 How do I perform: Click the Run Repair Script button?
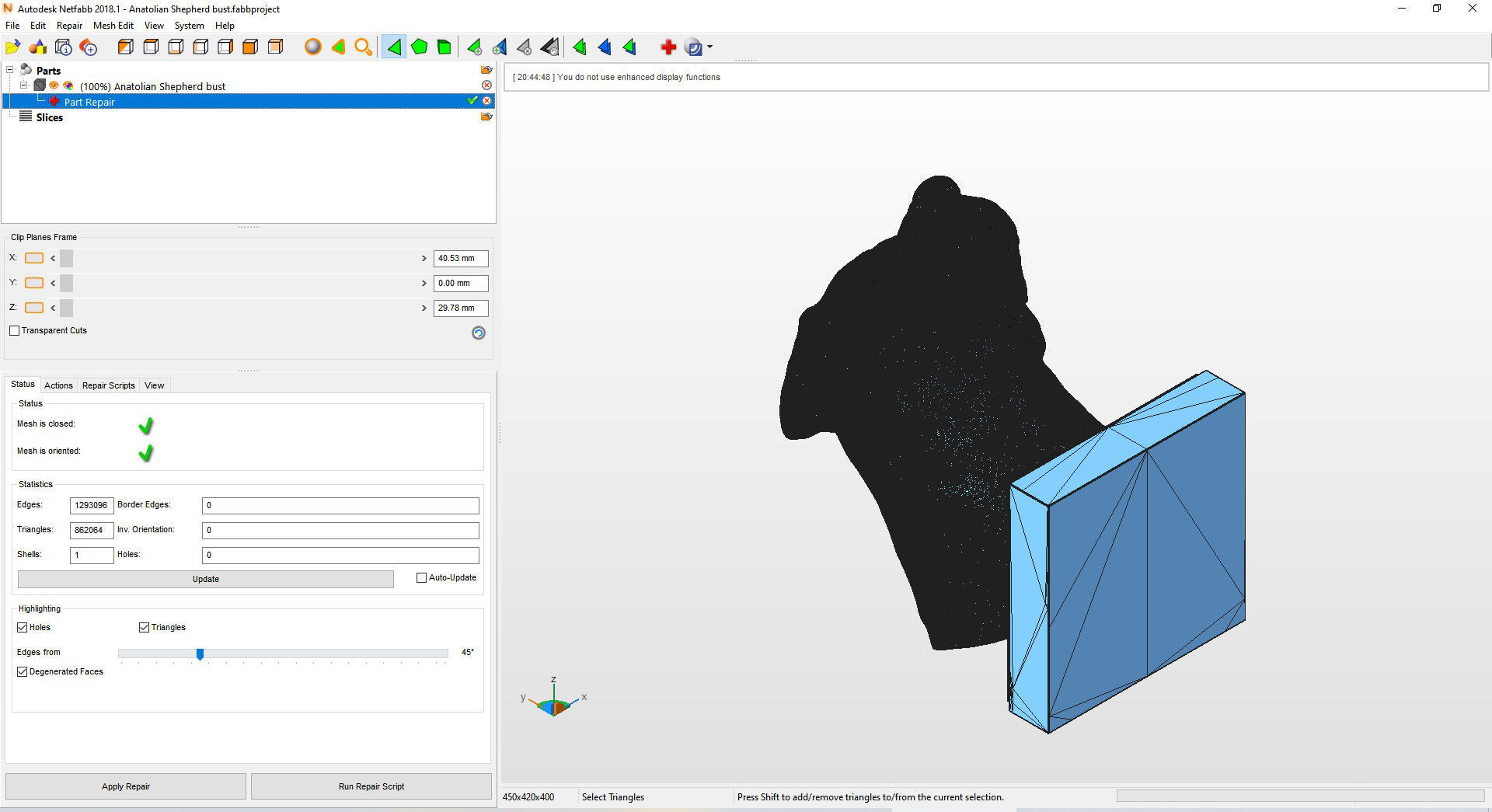pyautogui.click(x=371, y=786)
